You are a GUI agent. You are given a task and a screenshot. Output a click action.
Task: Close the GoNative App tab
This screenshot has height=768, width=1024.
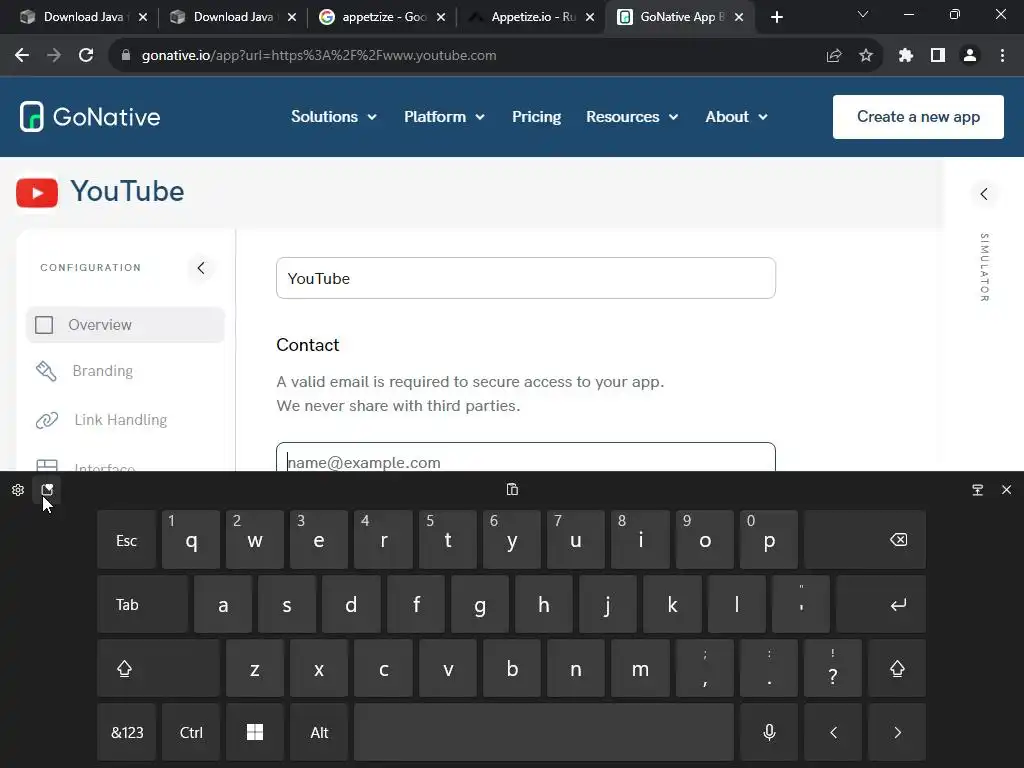tap(739, 17)
